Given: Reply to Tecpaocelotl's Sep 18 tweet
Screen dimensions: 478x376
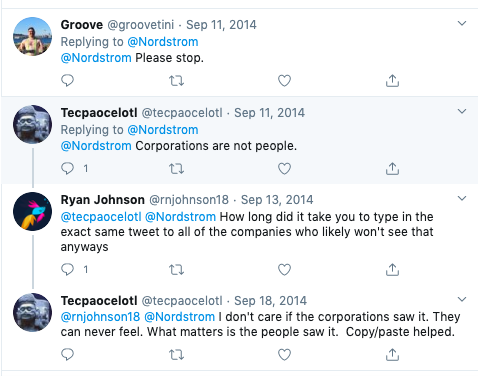Looking at the screenshot, I should point(67,354).
